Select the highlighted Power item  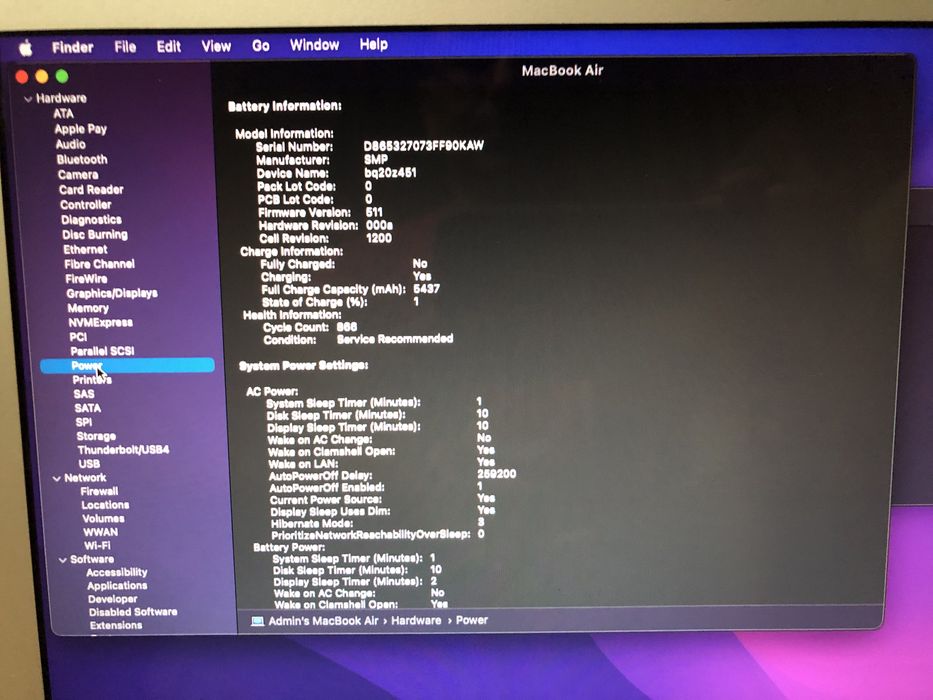coord(127,365)
